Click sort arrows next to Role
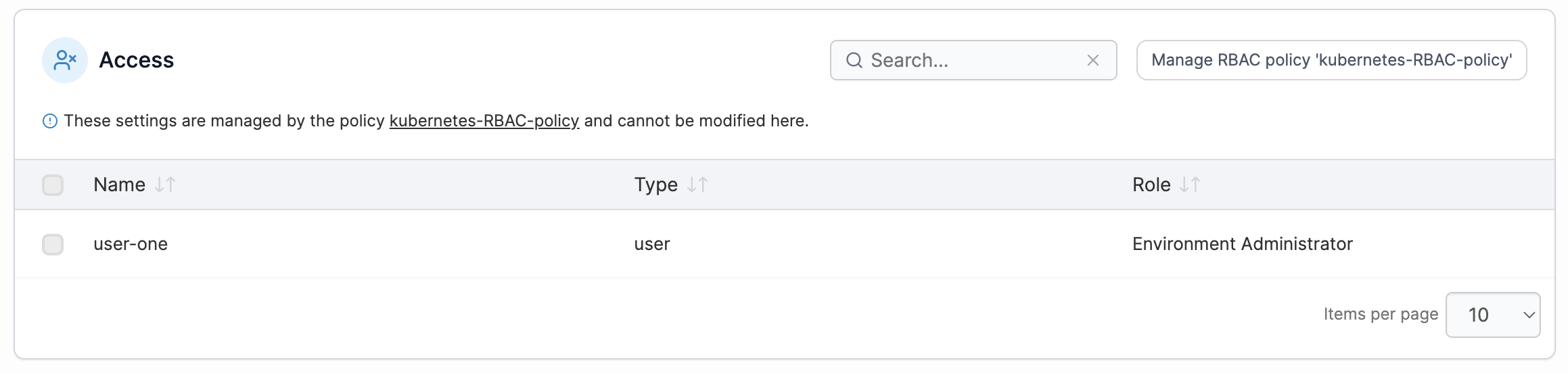Screen dimensions: 1568x373 tap(1190, 184)
